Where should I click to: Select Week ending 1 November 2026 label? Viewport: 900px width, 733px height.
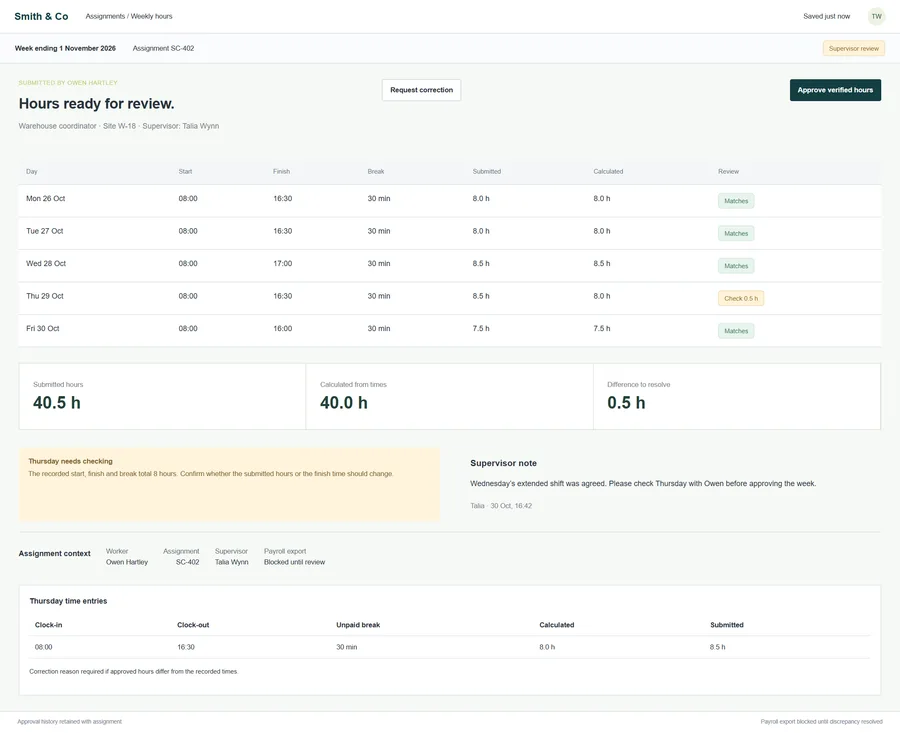click(x=65, y=48)
